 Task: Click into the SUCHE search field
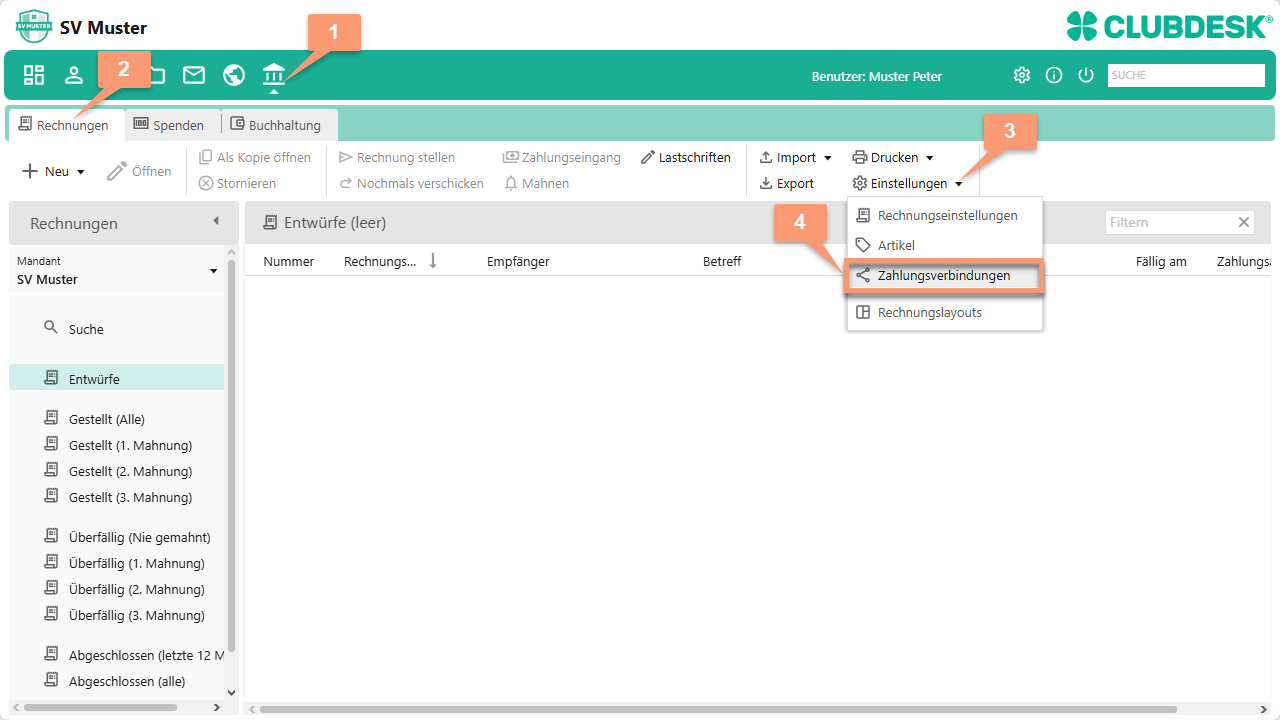pyautogui.click(x=1186, y=75)
